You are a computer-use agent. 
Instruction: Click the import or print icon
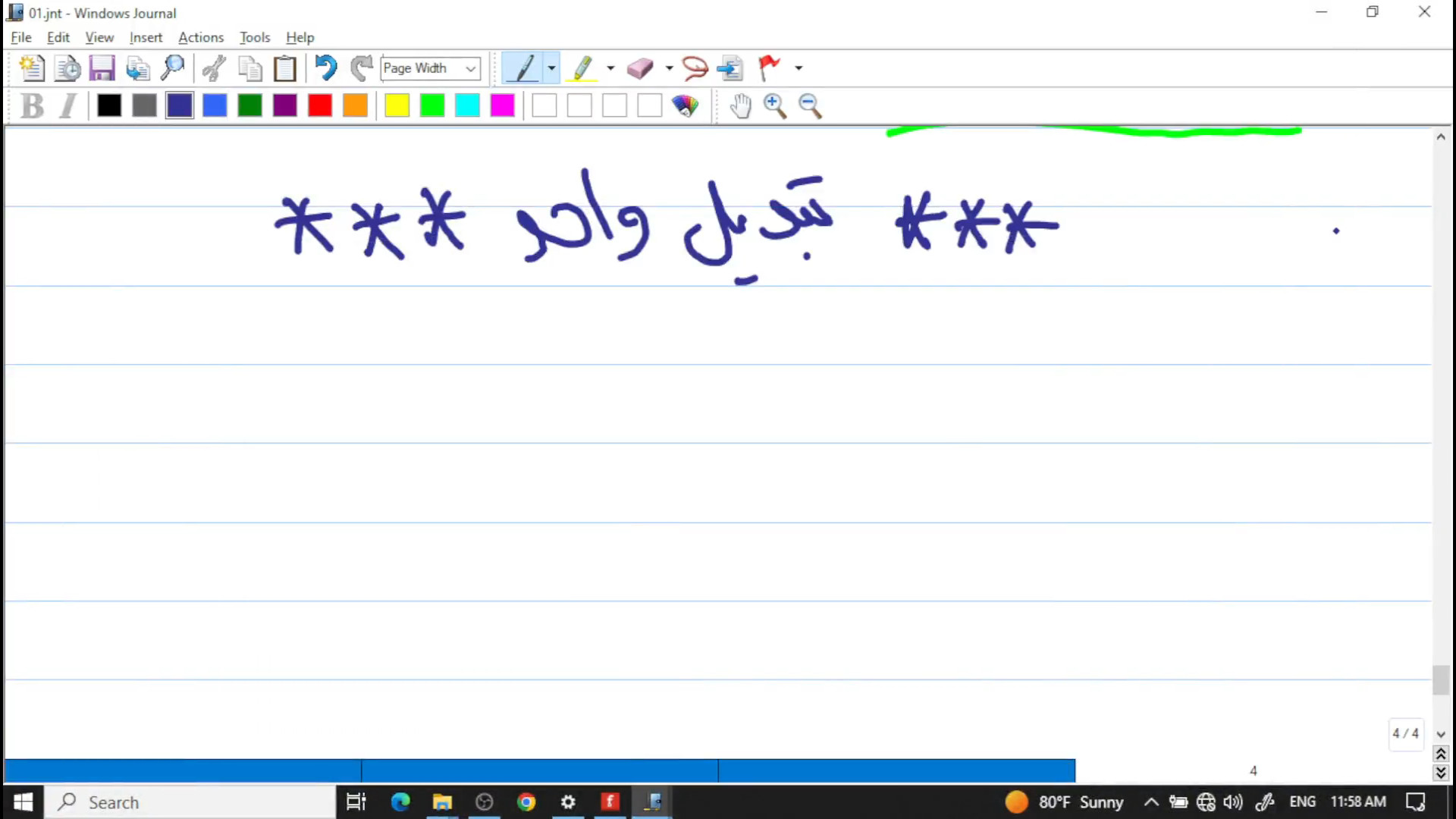point(137,68)
